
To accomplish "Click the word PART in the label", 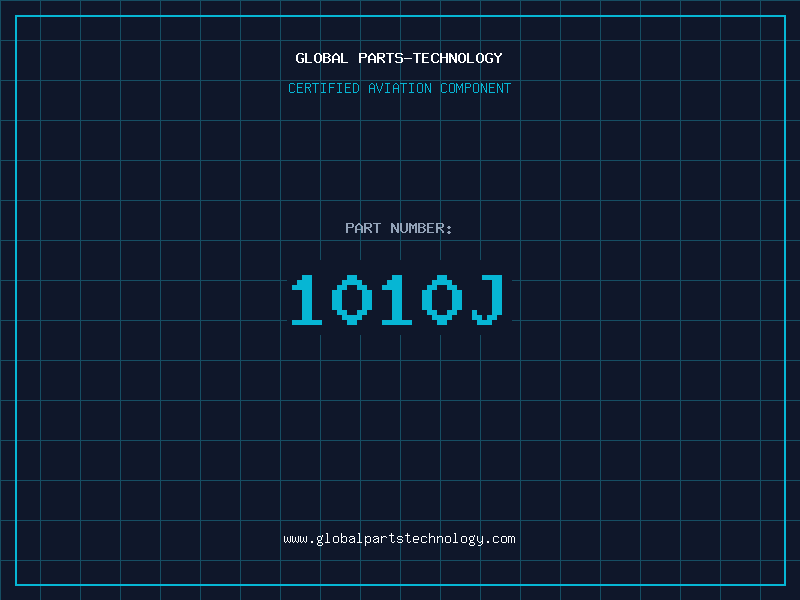I will tap(363, 228).
